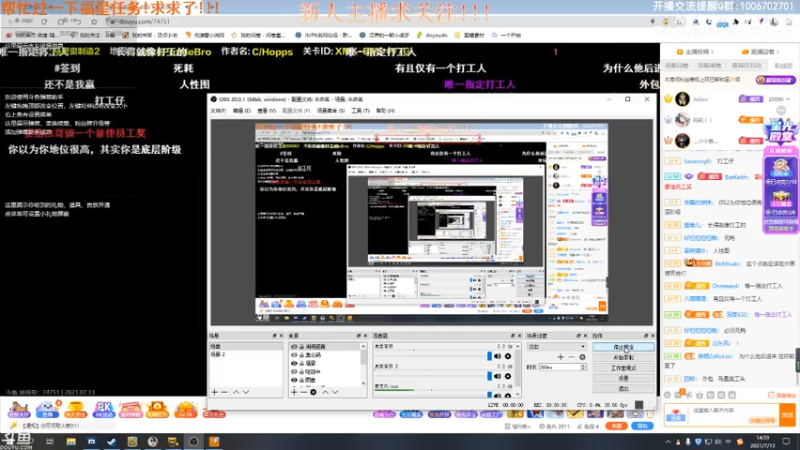Viewport: 800px width, 450px height.
Task: Open transition properties gear icon
Action: coord(582,357)
